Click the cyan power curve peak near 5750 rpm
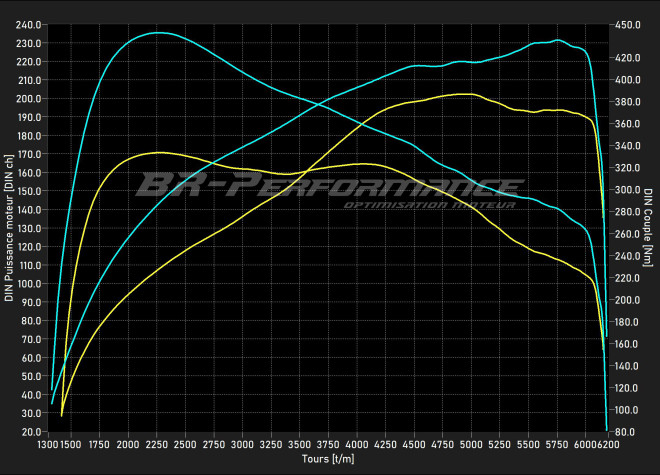This screenshot has width=660, height=475. pyautogui.click(x=558, y=41)
